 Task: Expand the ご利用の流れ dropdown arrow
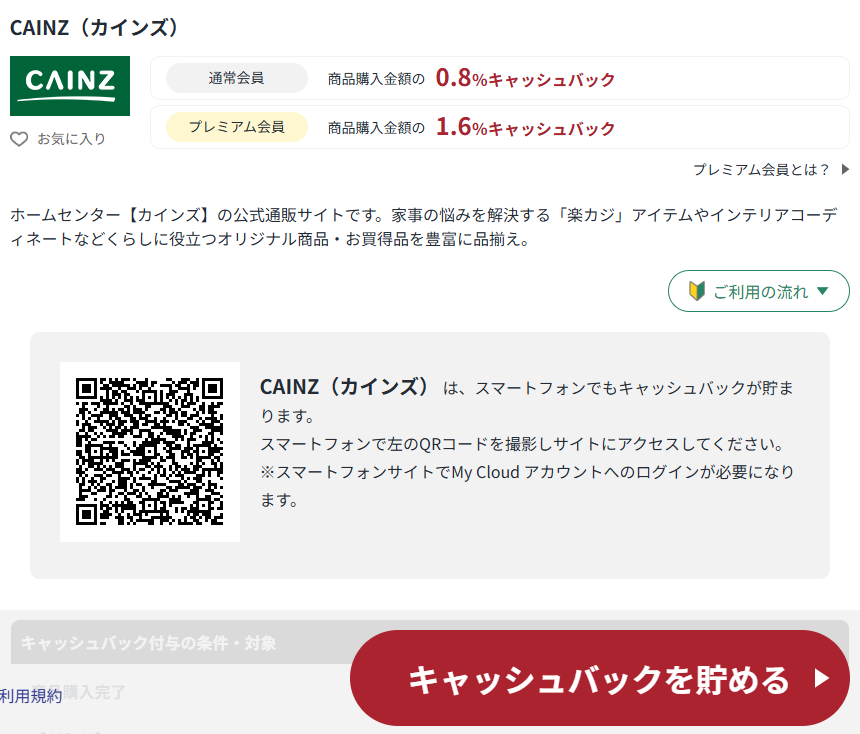pos(823,291)
